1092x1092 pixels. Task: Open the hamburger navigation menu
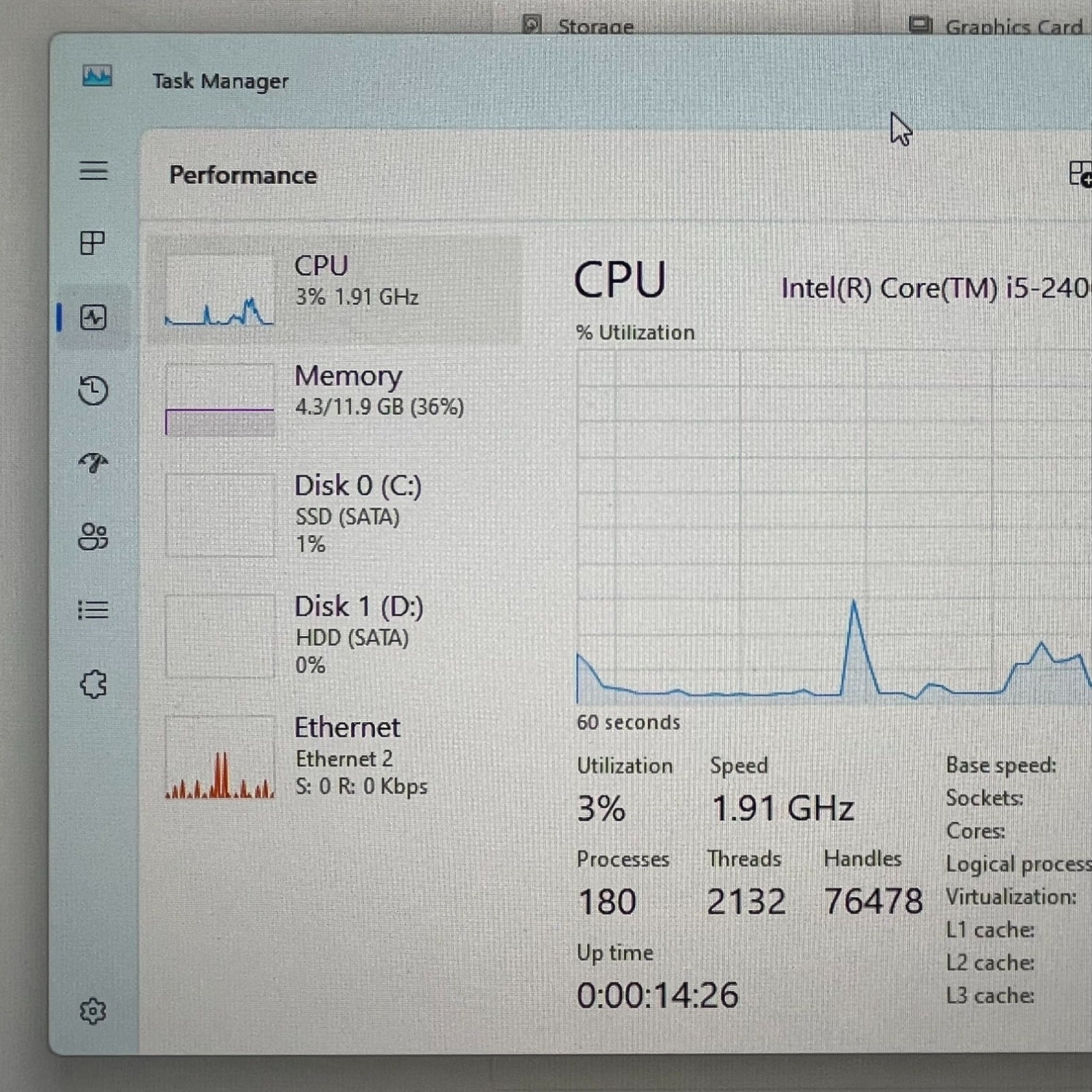pos(93,171)
